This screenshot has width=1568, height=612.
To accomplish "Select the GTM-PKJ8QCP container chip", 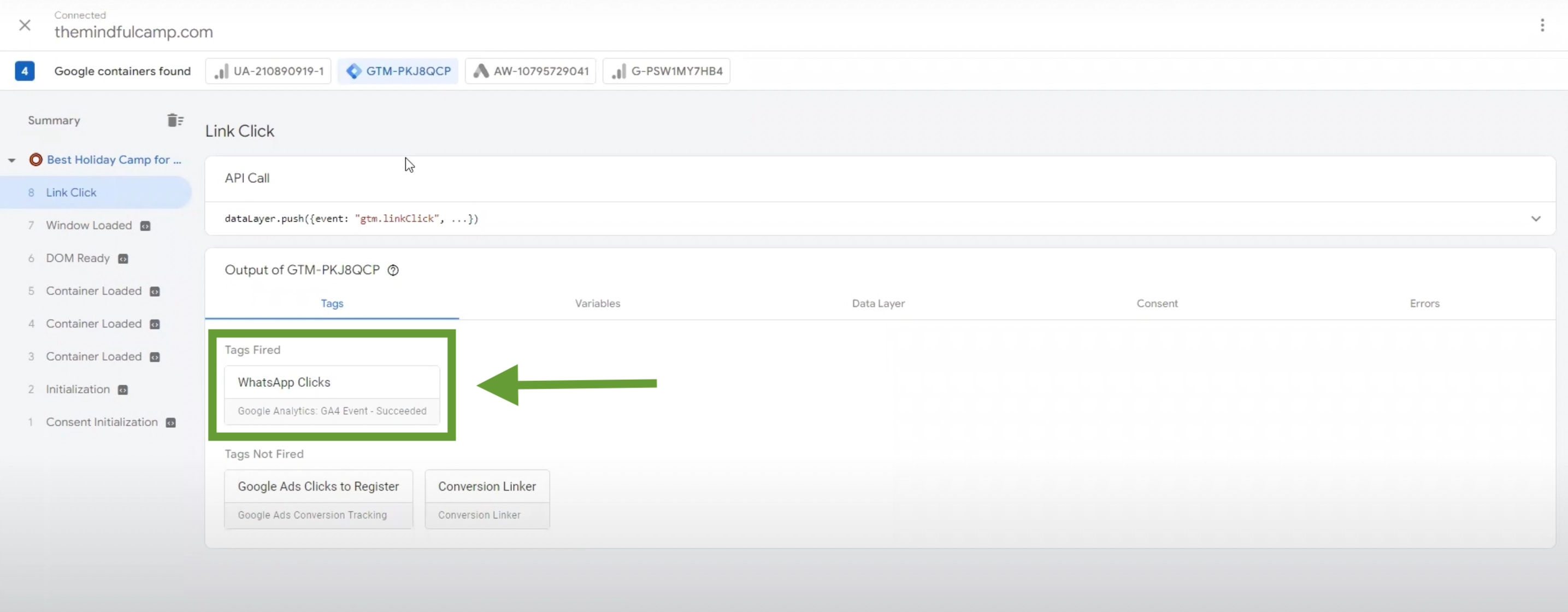I will click(398, 70).
